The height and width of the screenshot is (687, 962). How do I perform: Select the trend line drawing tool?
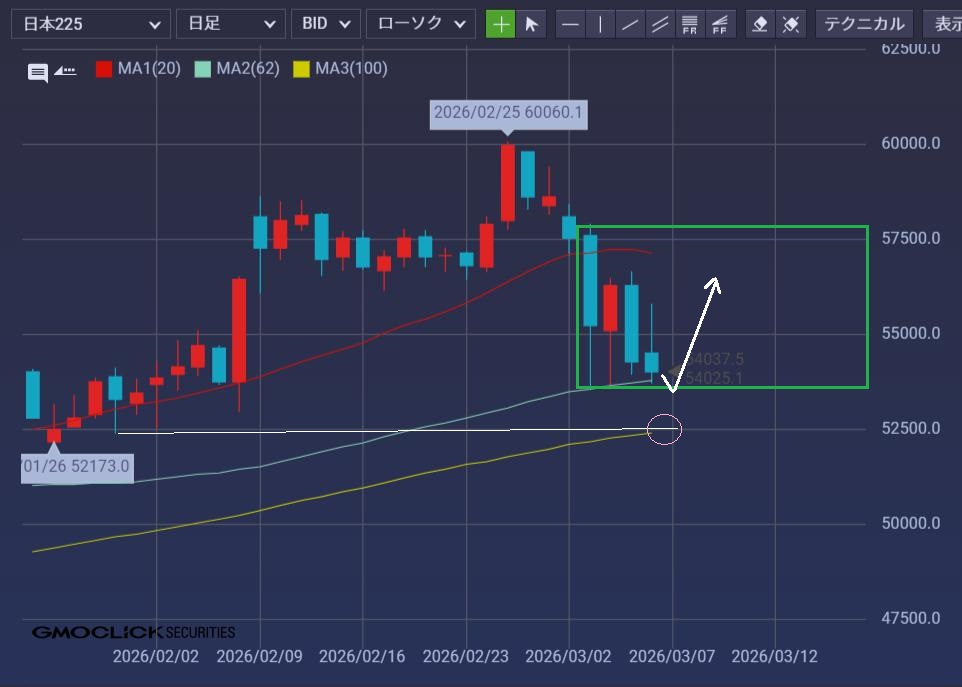tap(629, 24)
